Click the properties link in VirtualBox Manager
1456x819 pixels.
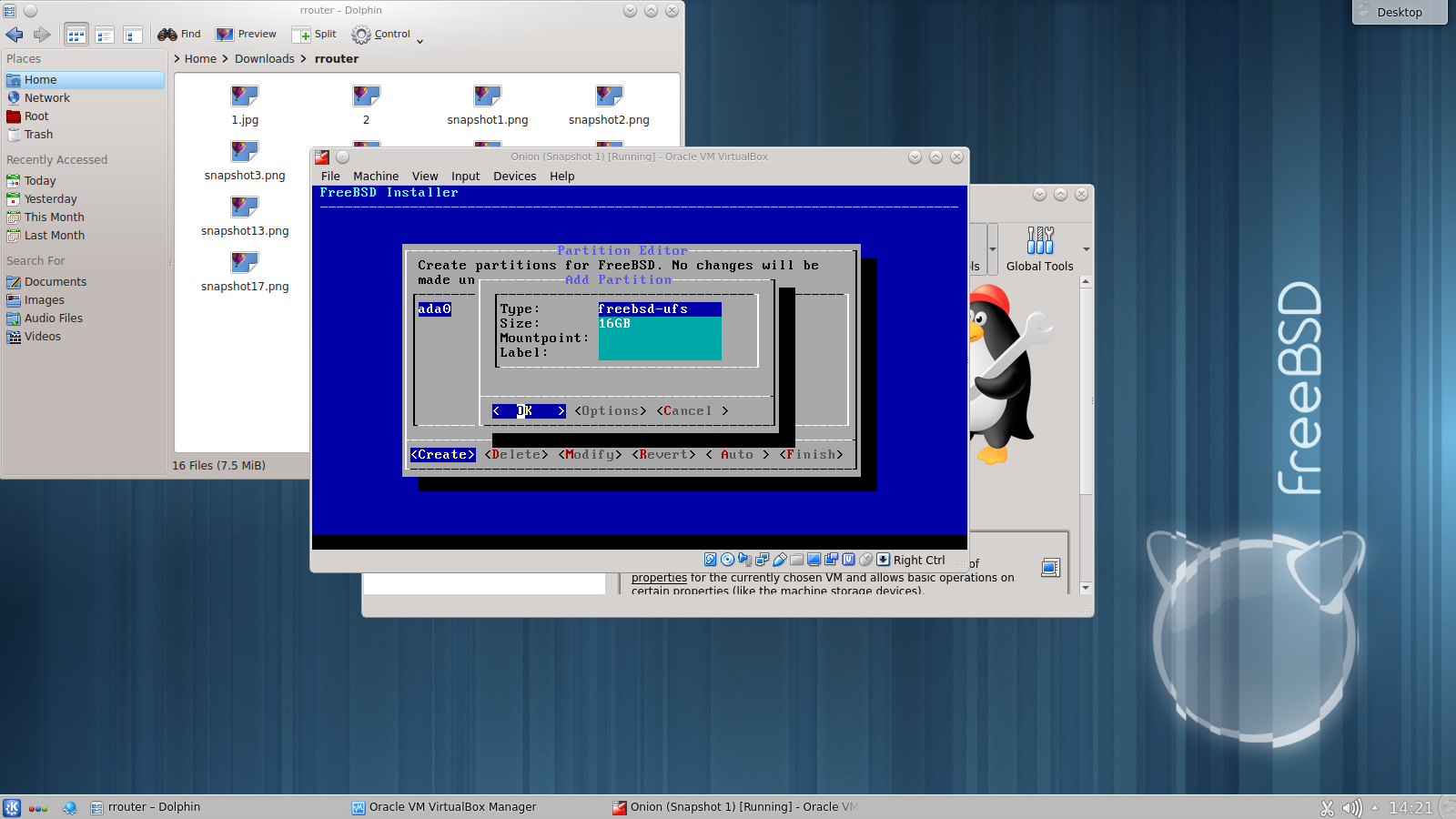coord(659,578)
